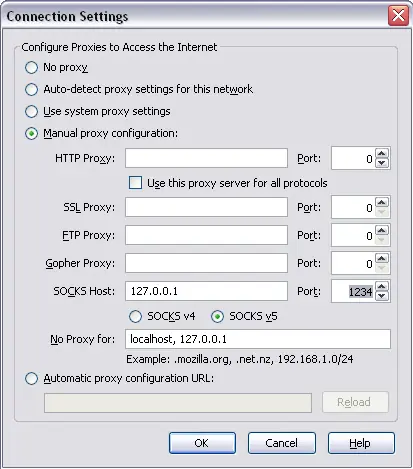
Task: Click the 'Configure Proxies to Access the Internet' heading
Action: tap(119, 47)
